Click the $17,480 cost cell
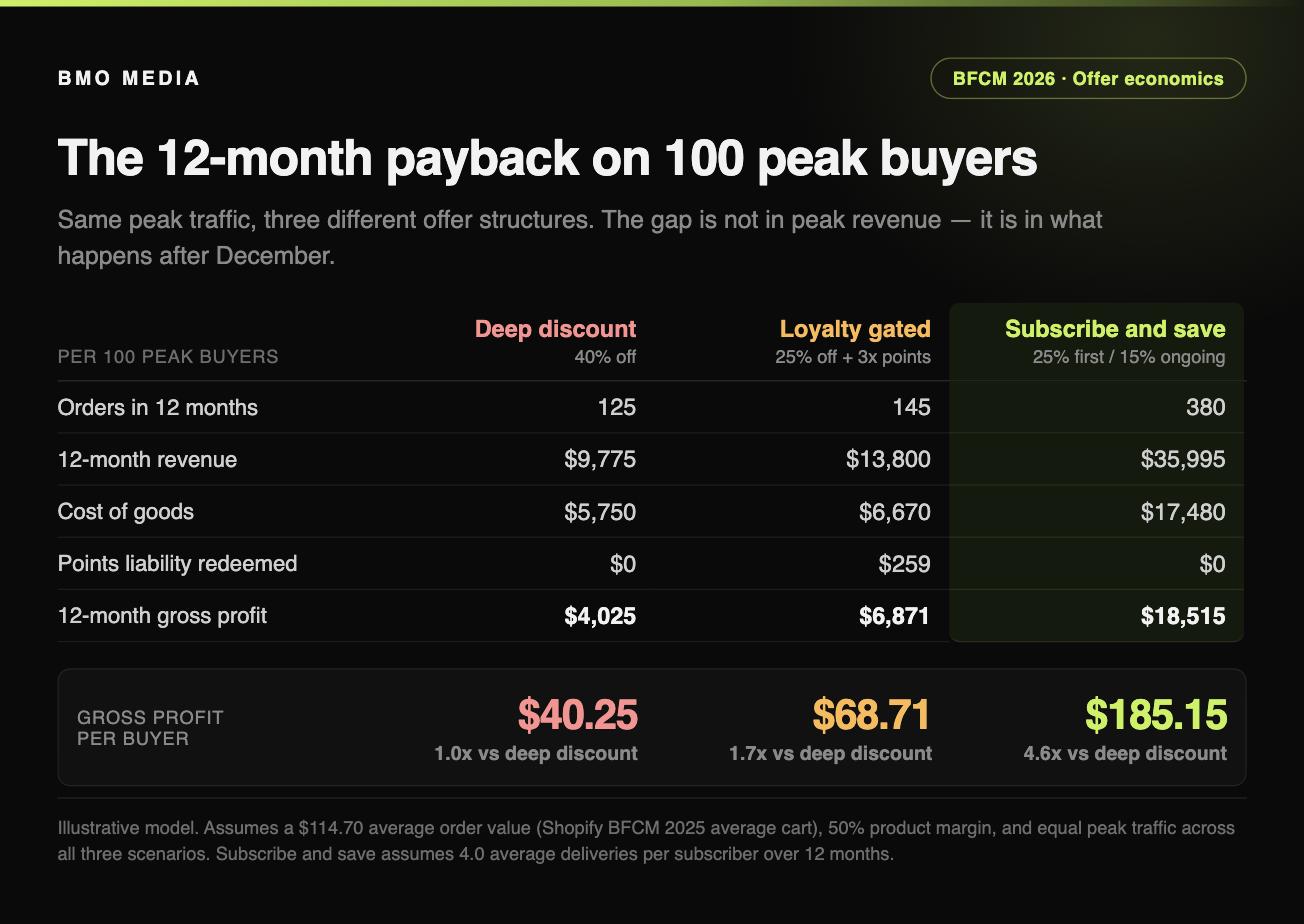Viewport: 1304px width, 924px height. tap(1183, 511)
